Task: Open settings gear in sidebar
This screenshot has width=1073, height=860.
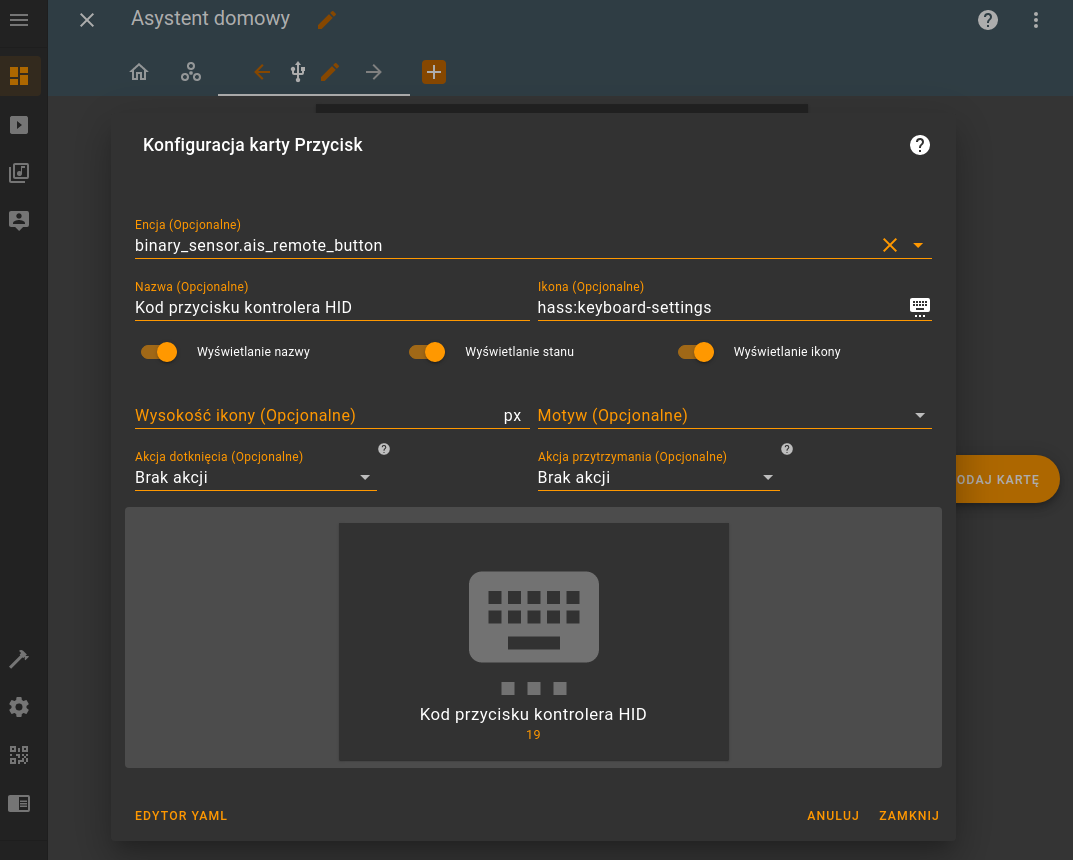Action: (x=19, y=707)
